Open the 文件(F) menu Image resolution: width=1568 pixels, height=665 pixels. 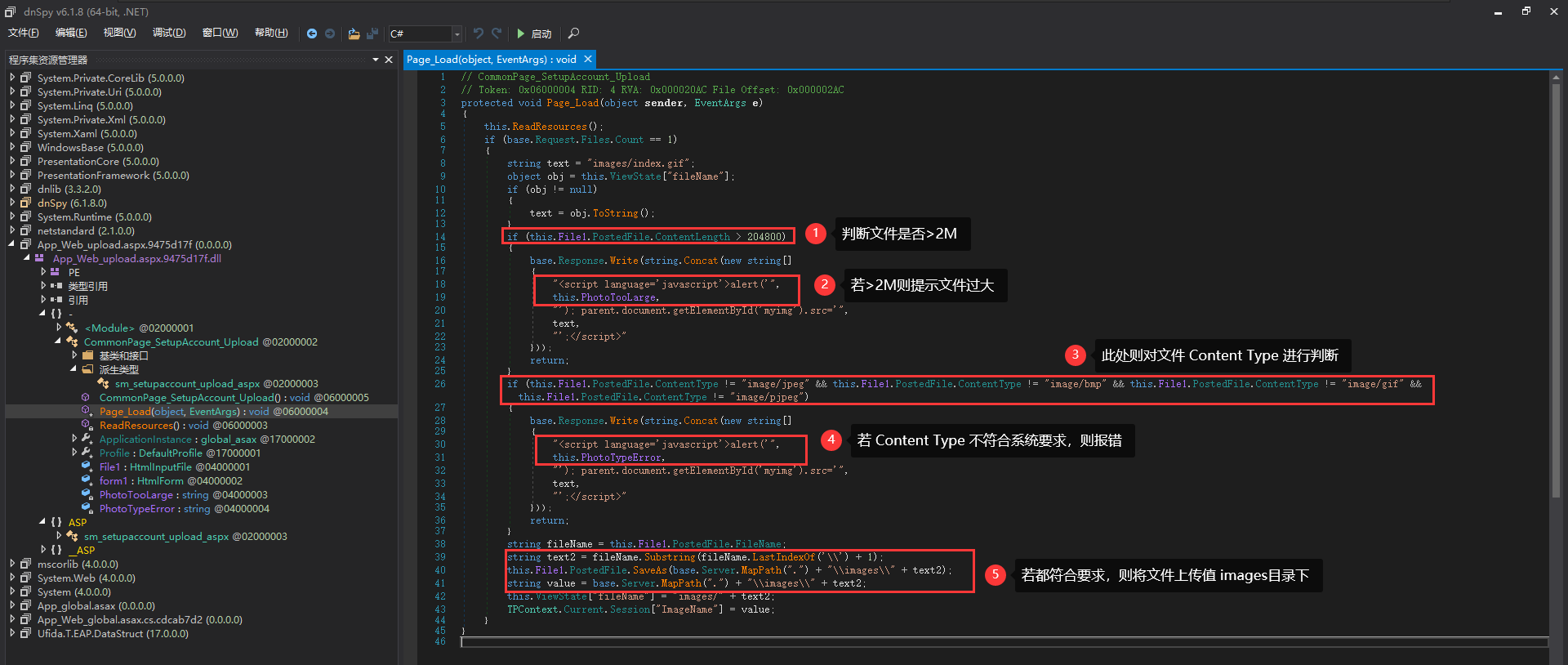(24, 33)
